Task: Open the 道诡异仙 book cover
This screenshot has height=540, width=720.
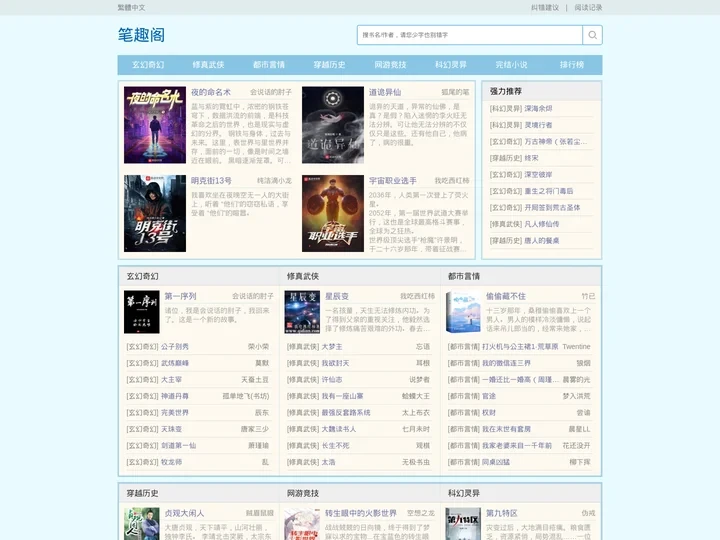Action: (333, 125)
